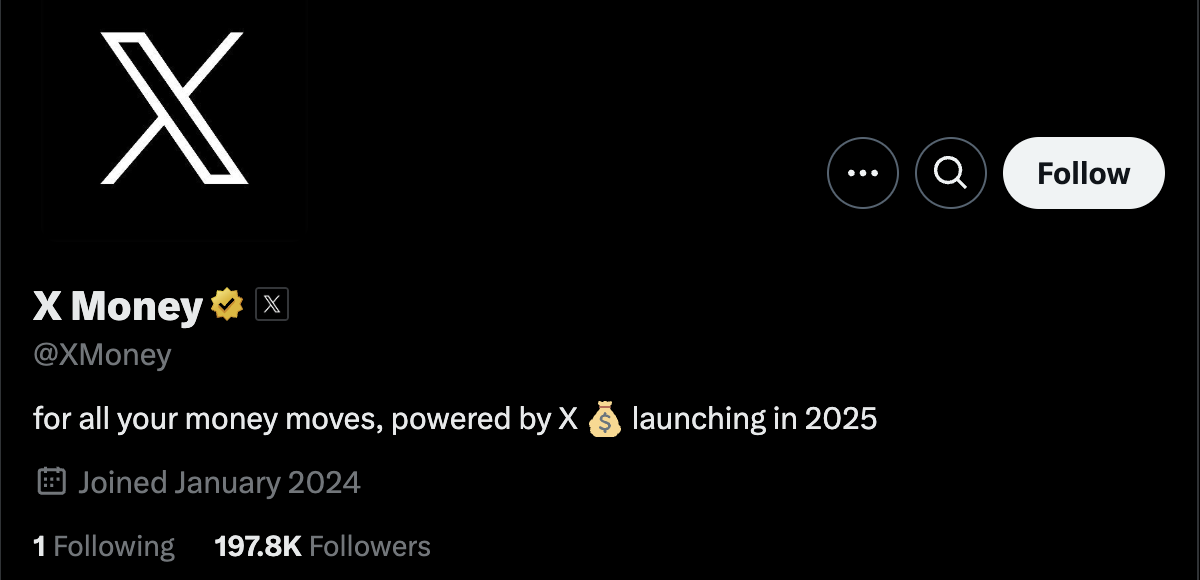Viewport: 1200px width, 580px height.
Task: Click the square X affiliation badge
Action: [272, 305]
